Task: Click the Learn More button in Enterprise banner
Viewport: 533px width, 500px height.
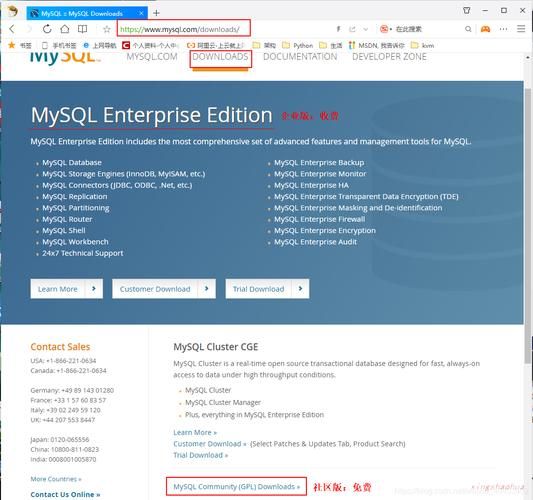Action: pos(67,289)
